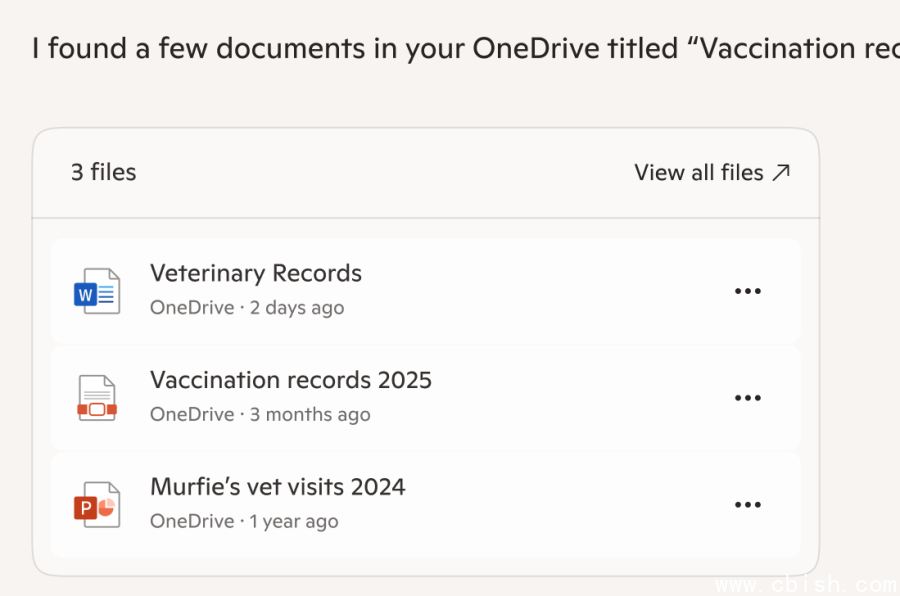Click the 'OneDrive · 2 days ago' subtitle
Image resolution: width=900 pixels, height=596 pixels.
pyautogui.click(x=247, y=308)
